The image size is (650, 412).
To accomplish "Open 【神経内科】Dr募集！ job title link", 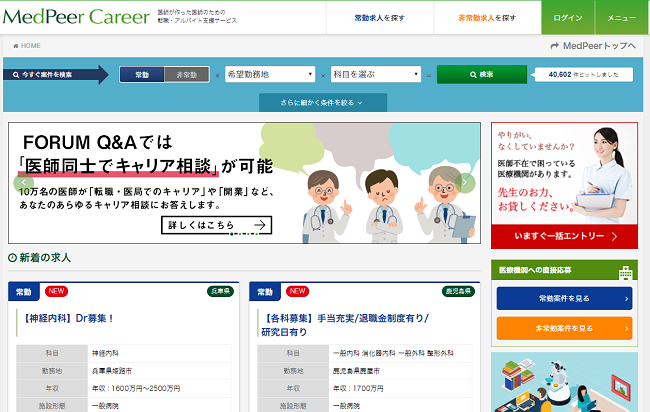I will pos(67,318).
